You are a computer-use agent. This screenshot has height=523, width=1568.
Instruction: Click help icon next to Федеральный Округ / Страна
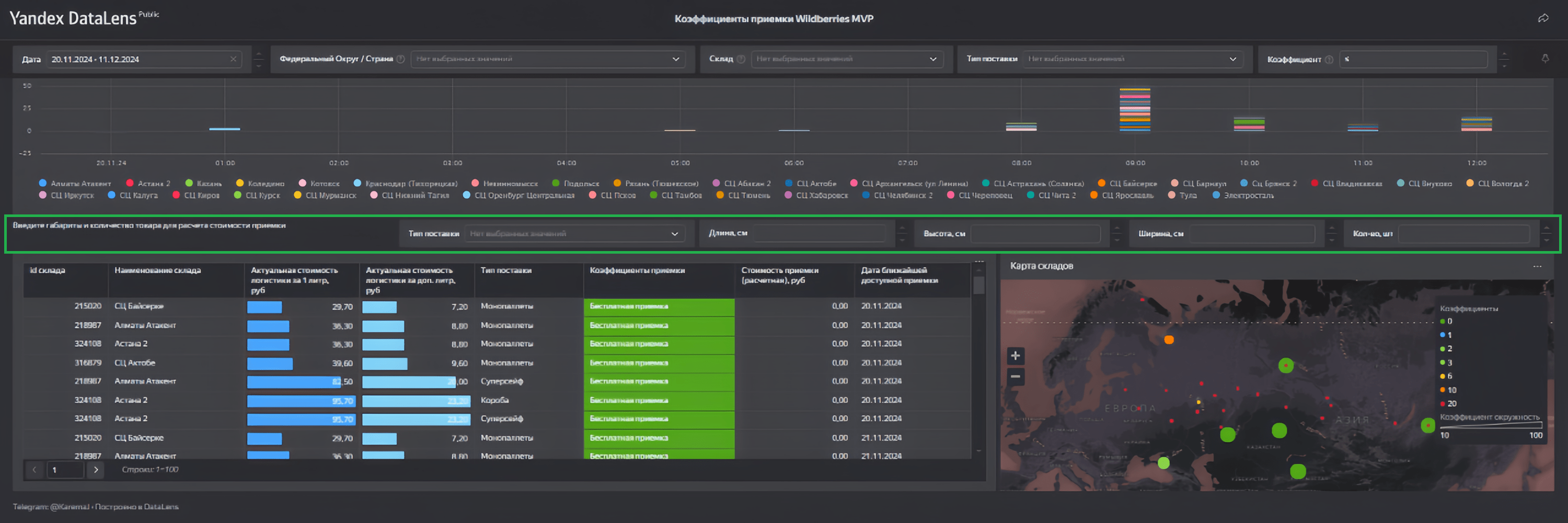click(x=400, y=59)
